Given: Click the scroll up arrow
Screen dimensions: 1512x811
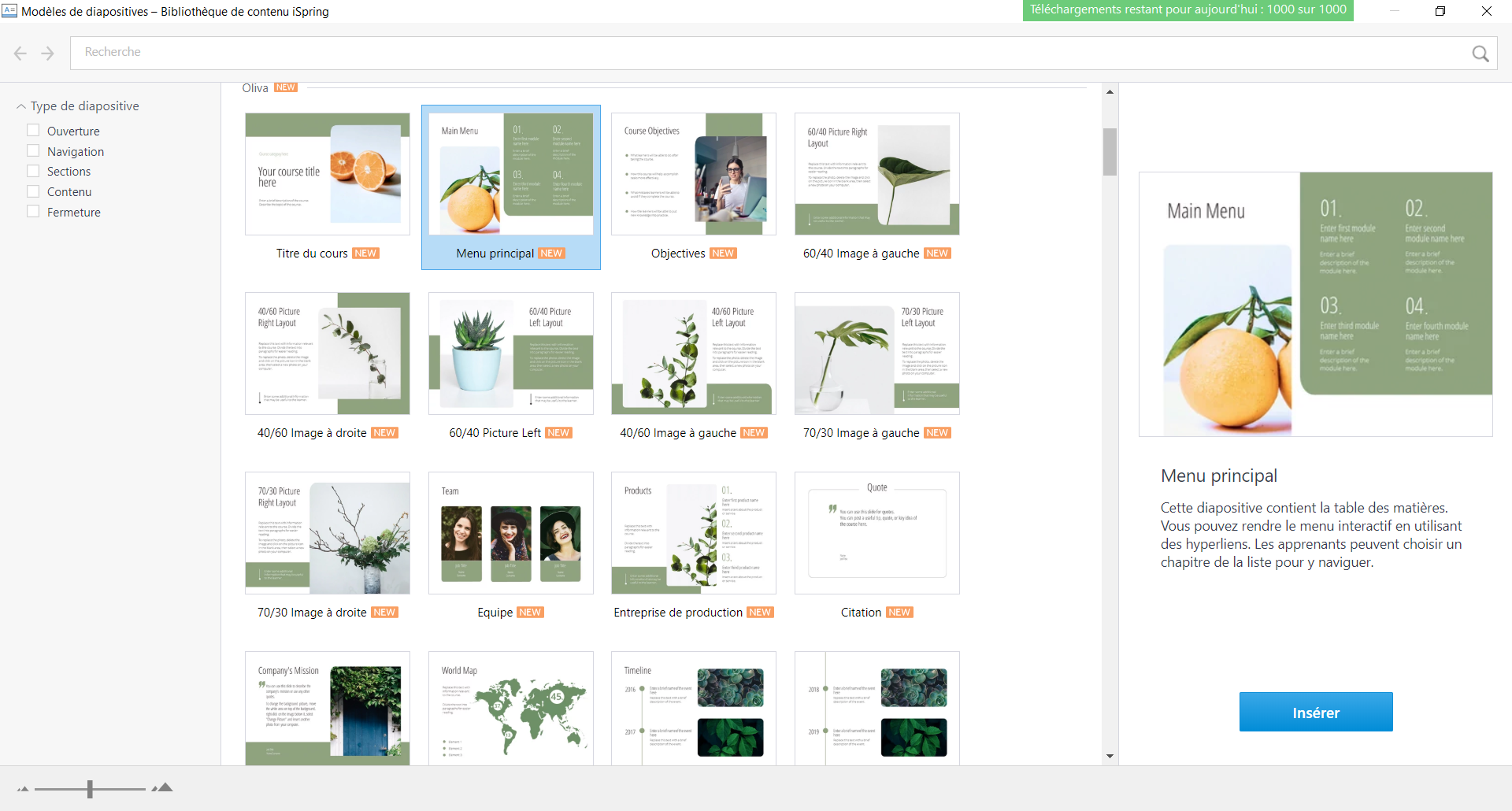Looking at the screenshot, I should point(1110,92).
